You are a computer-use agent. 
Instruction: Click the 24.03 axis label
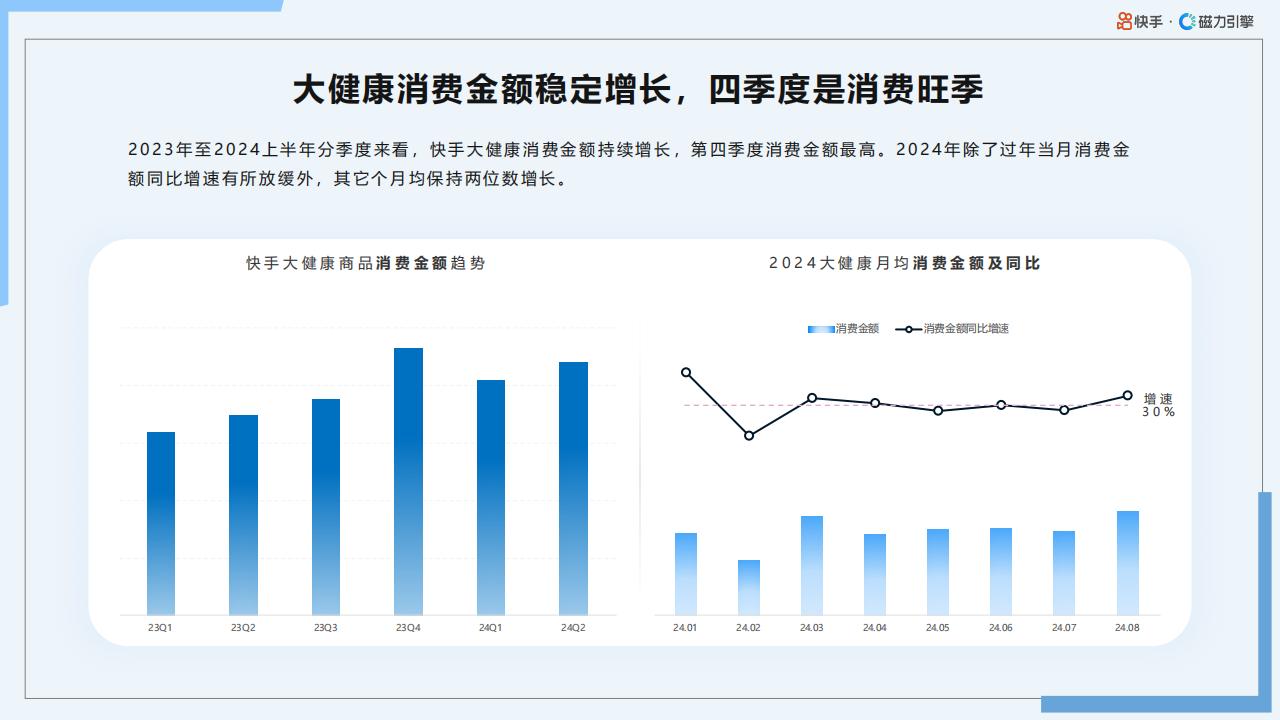pyautogui.click(x=812, y=628)
